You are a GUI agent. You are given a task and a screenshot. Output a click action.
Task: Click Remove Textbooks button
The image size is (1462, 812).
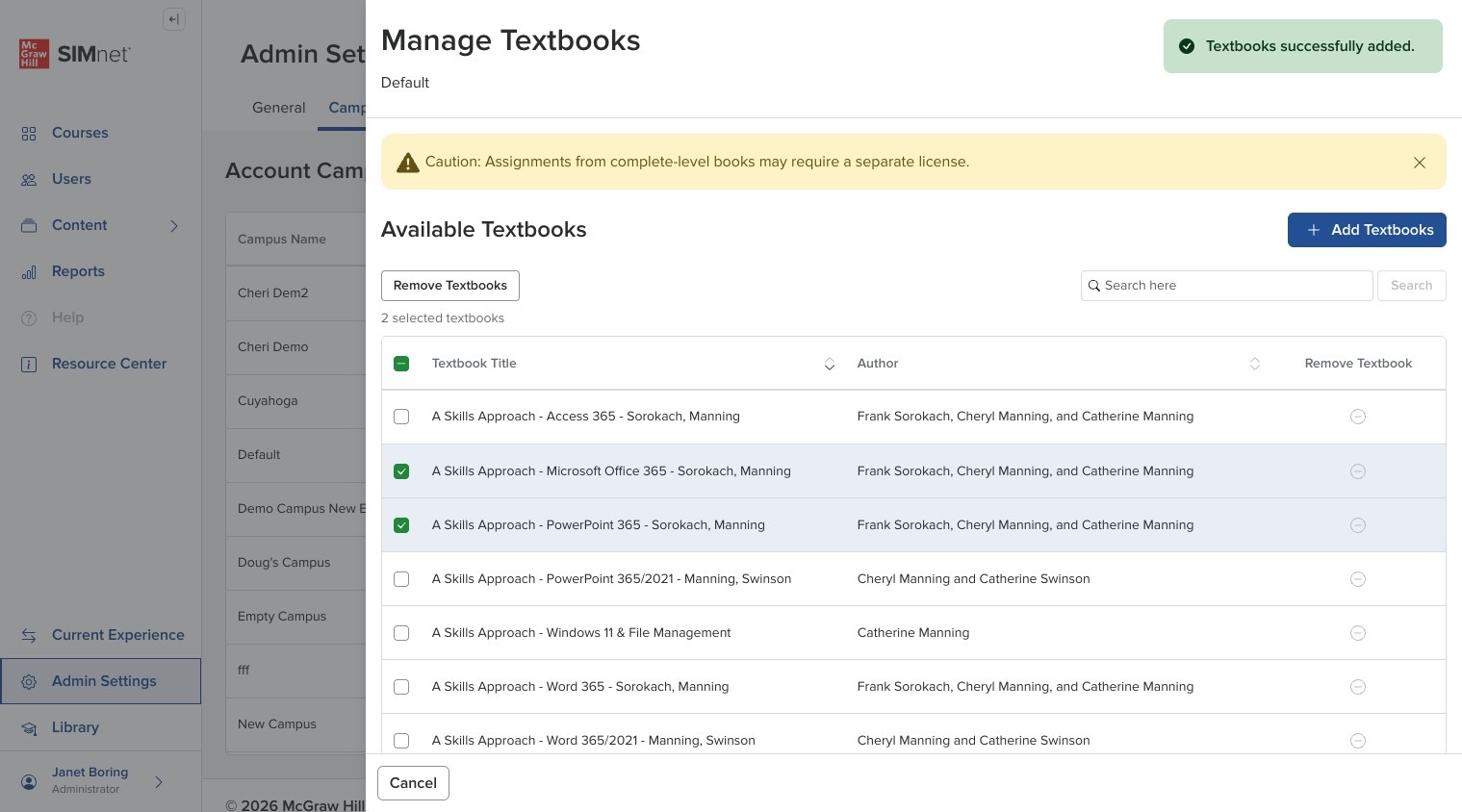(450, 286)
